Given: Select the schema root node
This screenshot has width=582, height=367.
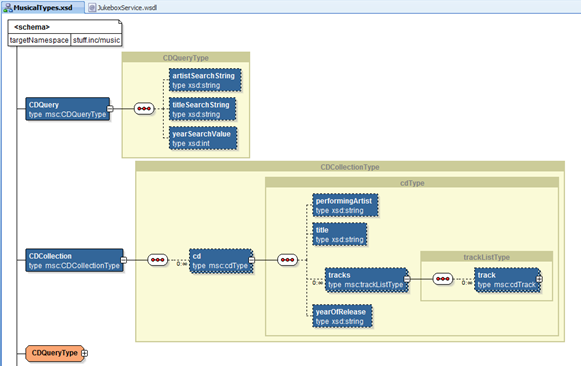Looking at the screenshot, I should (x=65, y=27).
